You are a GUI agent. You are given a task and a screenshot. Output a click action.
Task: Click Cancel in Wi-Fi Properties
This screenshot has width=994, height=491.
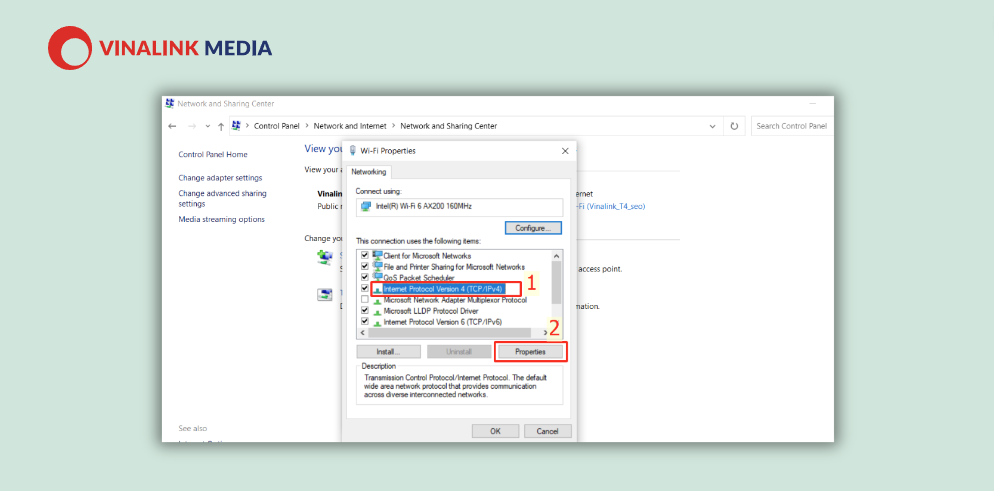pyautogui.click(x=547, y=431)
